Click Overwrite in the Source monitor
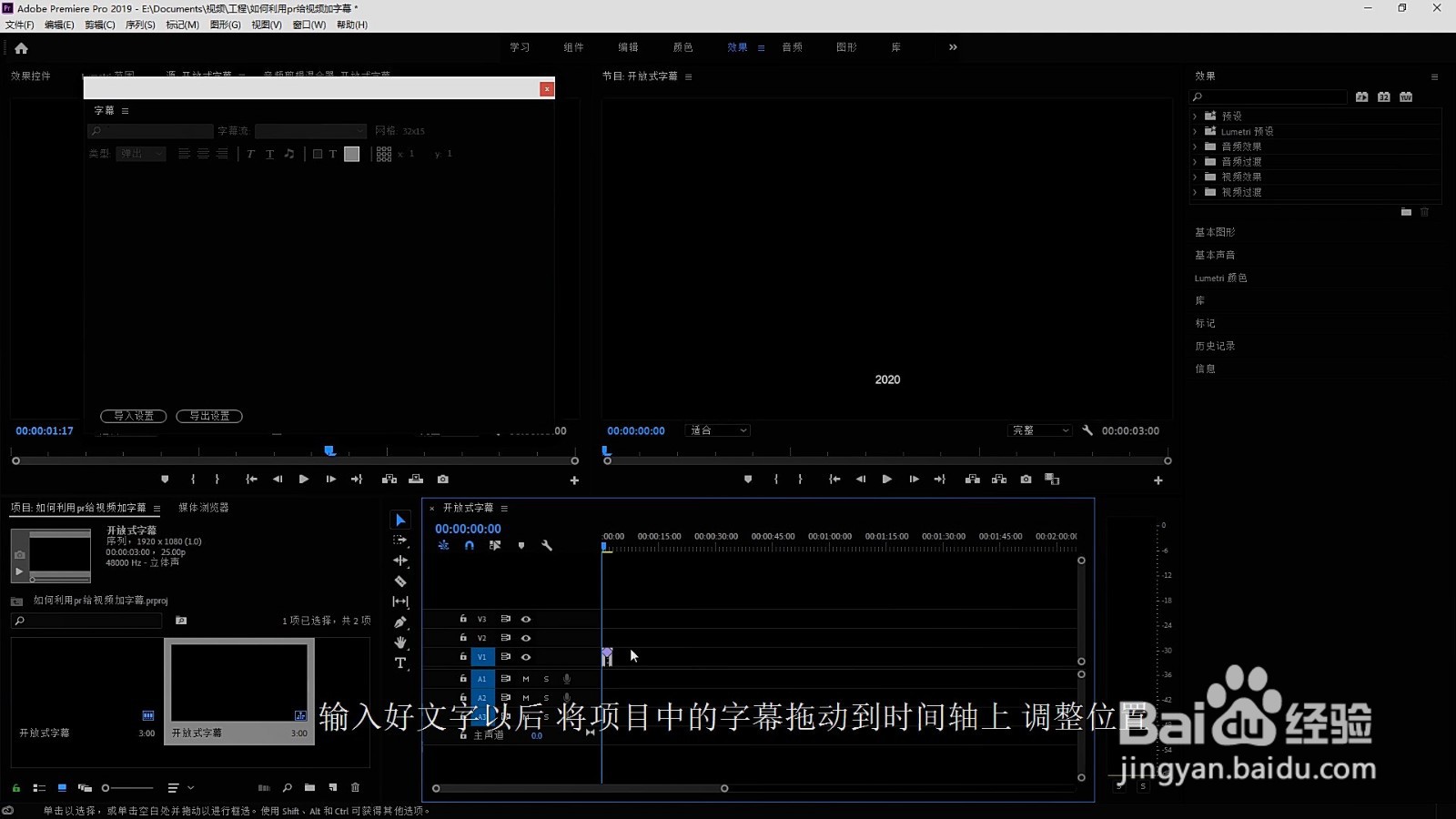 [416, 480]
